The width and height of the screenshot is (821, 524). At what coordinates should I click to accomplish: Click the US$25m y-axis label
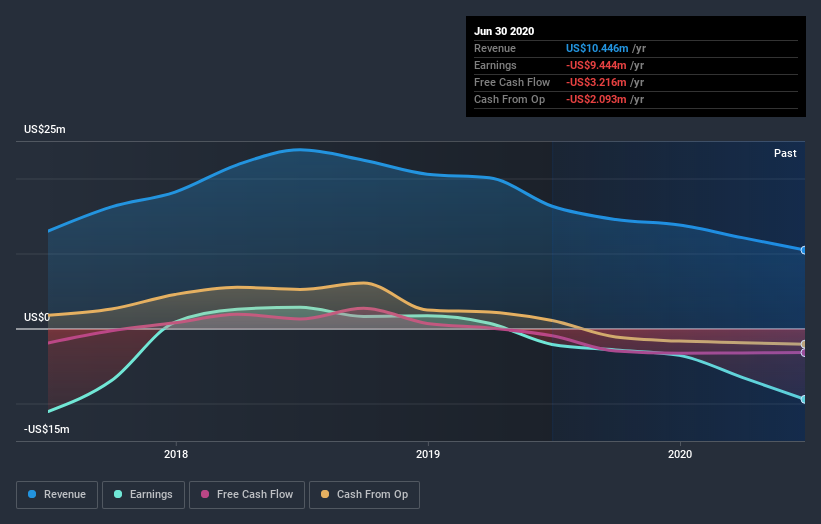(x=45, y=129)
